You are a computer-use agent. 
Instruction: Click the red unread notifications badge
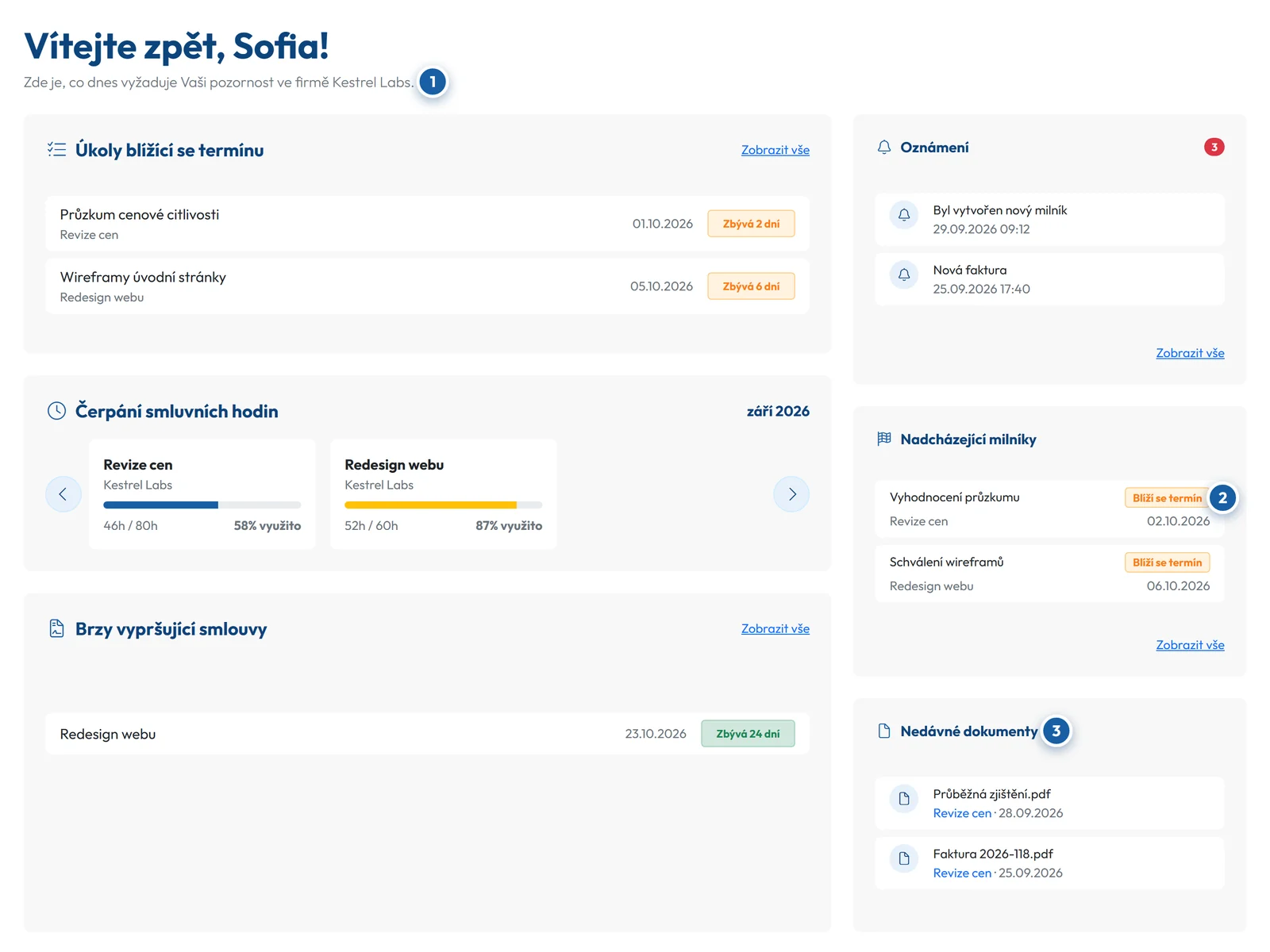coord(1214,147)
